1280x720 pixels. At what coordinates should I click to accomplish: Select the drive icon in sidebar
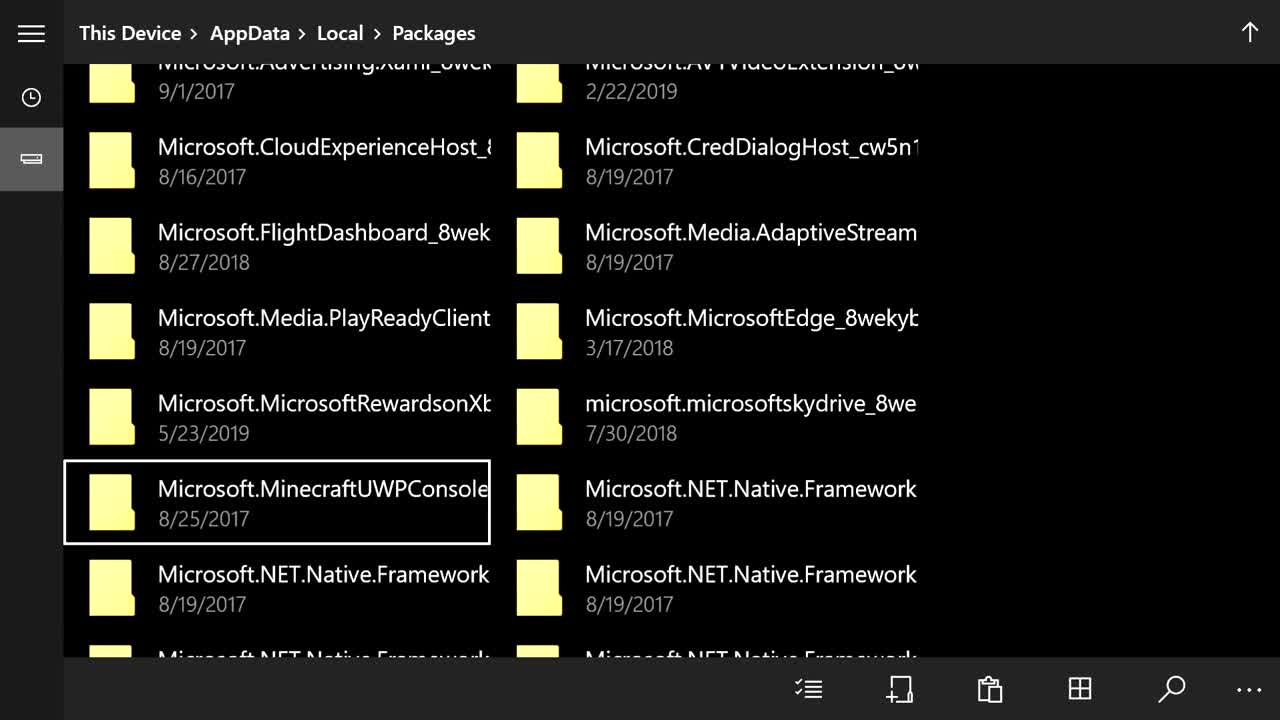click(x=31, y=159)
